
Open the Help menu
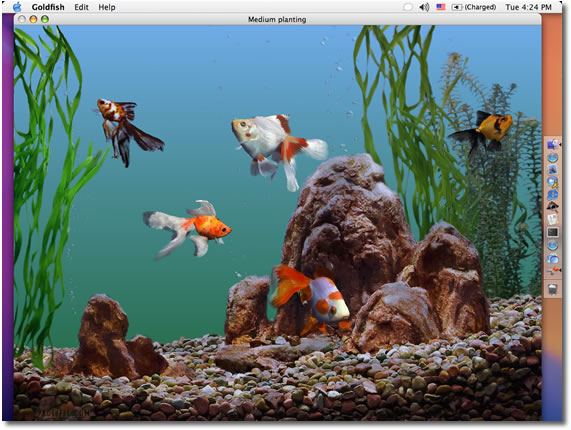click(x=107, y=7)
